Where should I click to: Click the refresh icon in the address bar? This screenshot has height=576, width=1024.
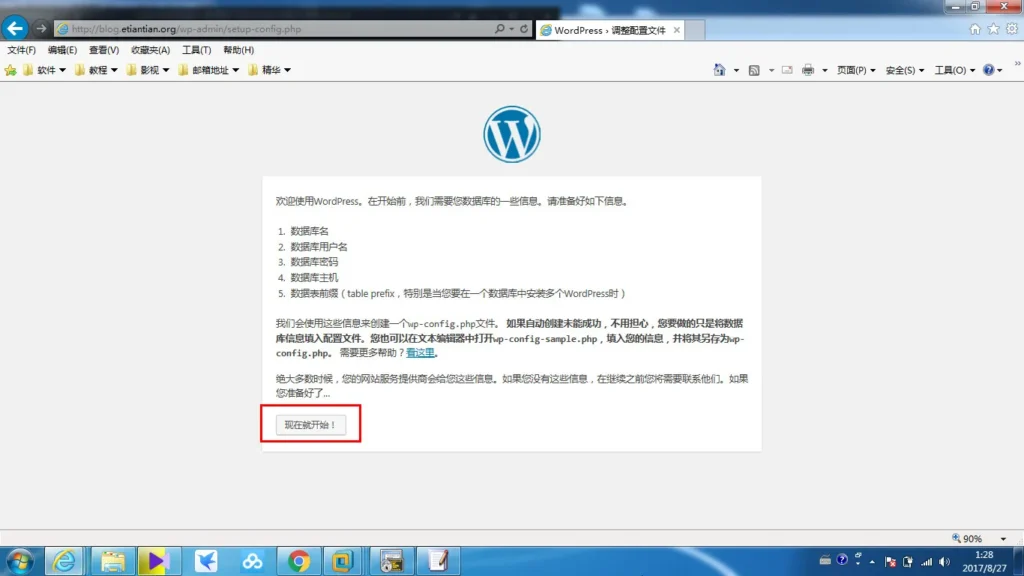(x=524, y=29)
